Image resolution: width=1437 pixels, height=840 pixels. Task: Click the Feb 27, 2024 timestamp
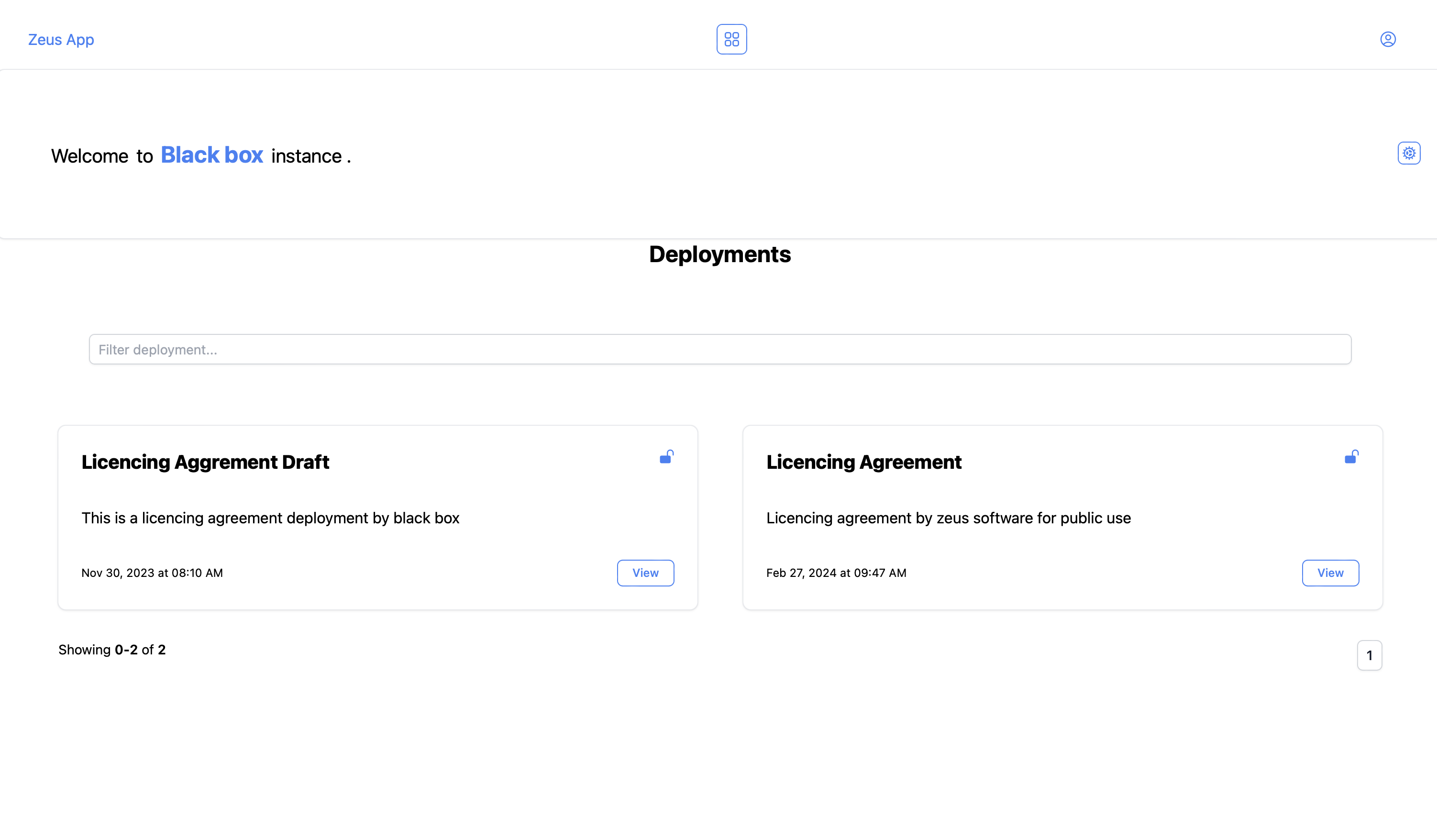(837, 573)
